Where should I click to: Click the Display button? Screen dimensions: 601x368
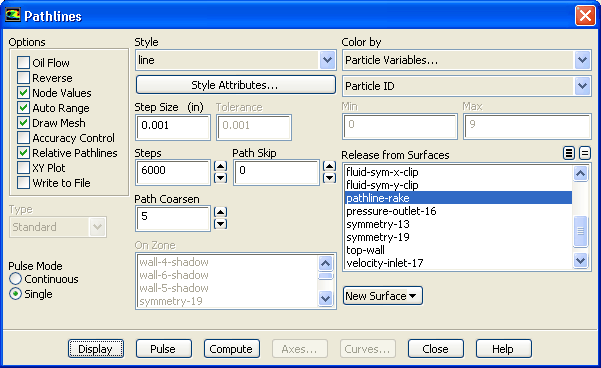tap(96, 349)
